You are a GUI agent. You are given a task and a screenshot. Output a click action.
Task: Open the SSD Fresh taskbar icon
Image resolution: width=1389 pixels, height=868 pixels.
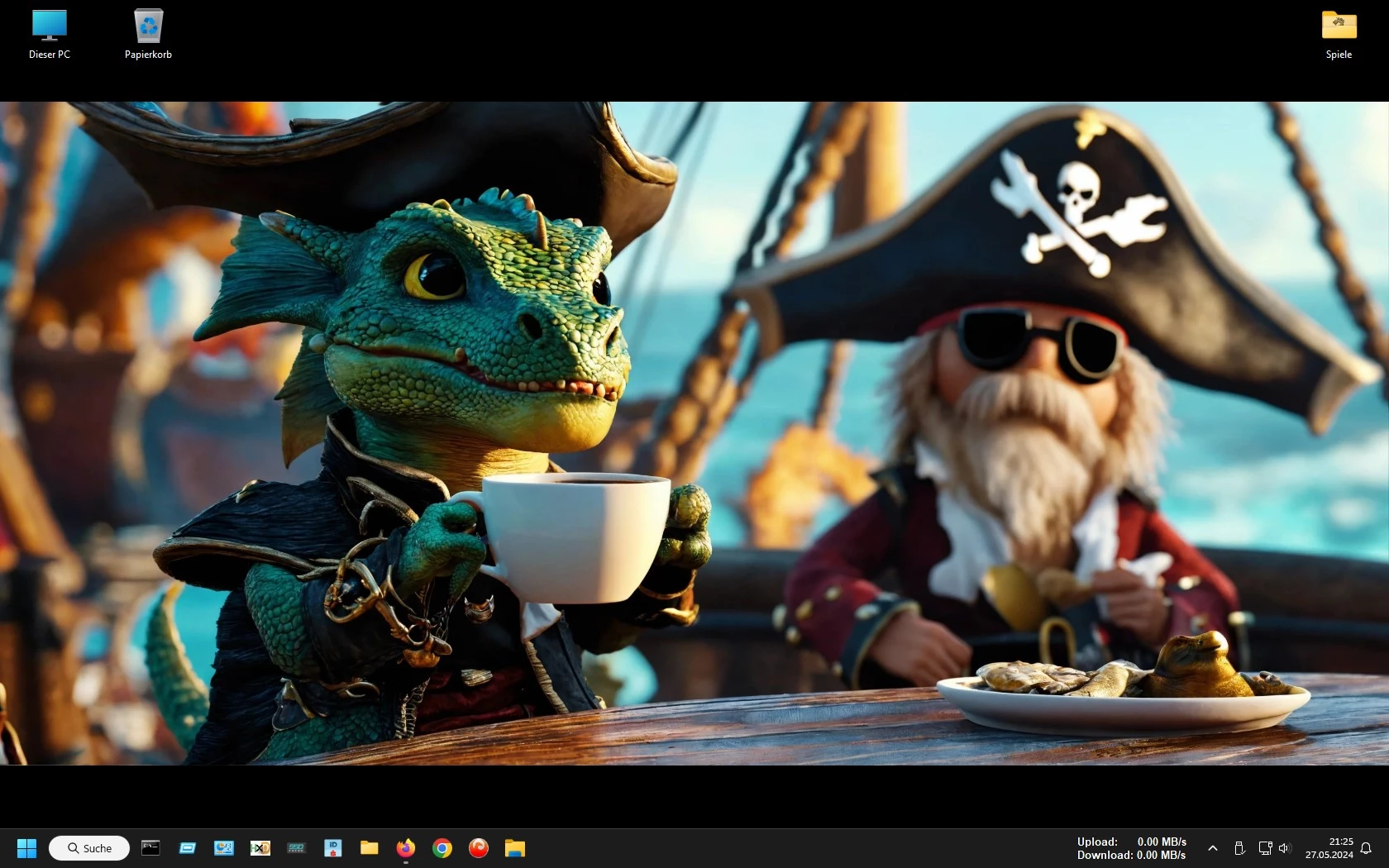(297, 847)
